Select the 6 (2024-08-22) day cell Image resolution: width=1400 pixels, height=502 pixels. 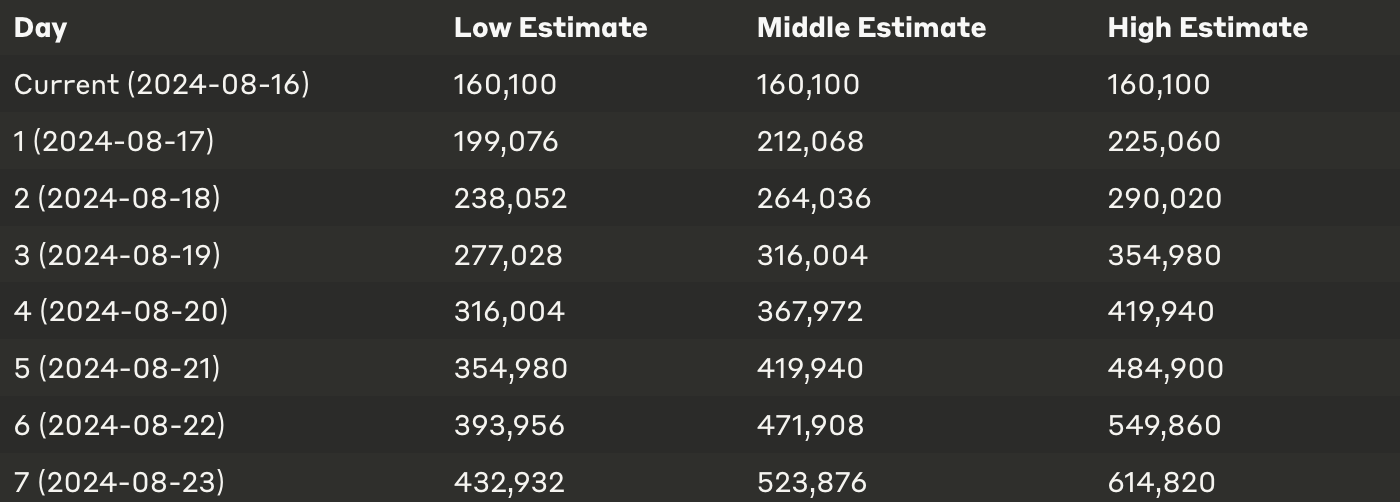click(x=119, y=426)
